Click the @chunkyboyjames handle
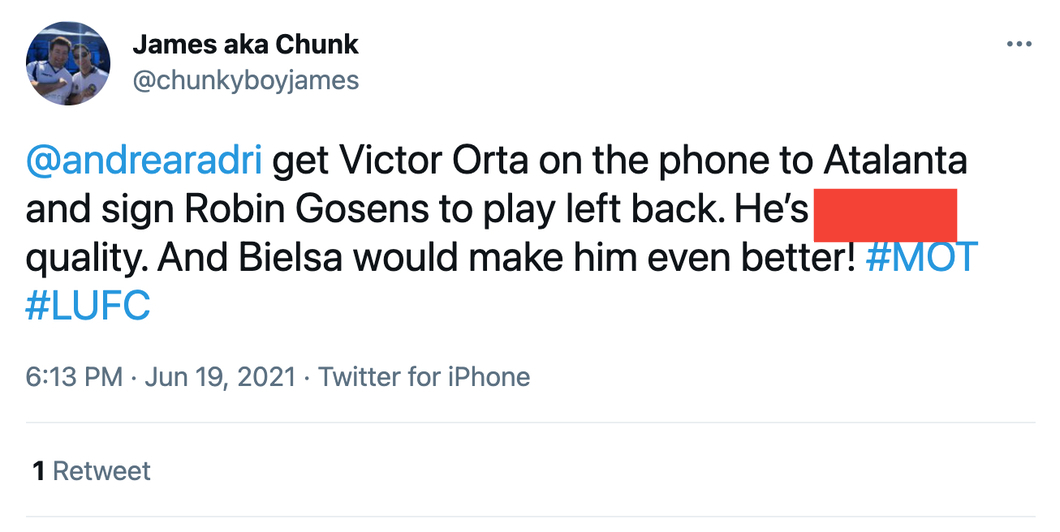The width and height of the screenshot is (1060, 532). click(245, 80)
